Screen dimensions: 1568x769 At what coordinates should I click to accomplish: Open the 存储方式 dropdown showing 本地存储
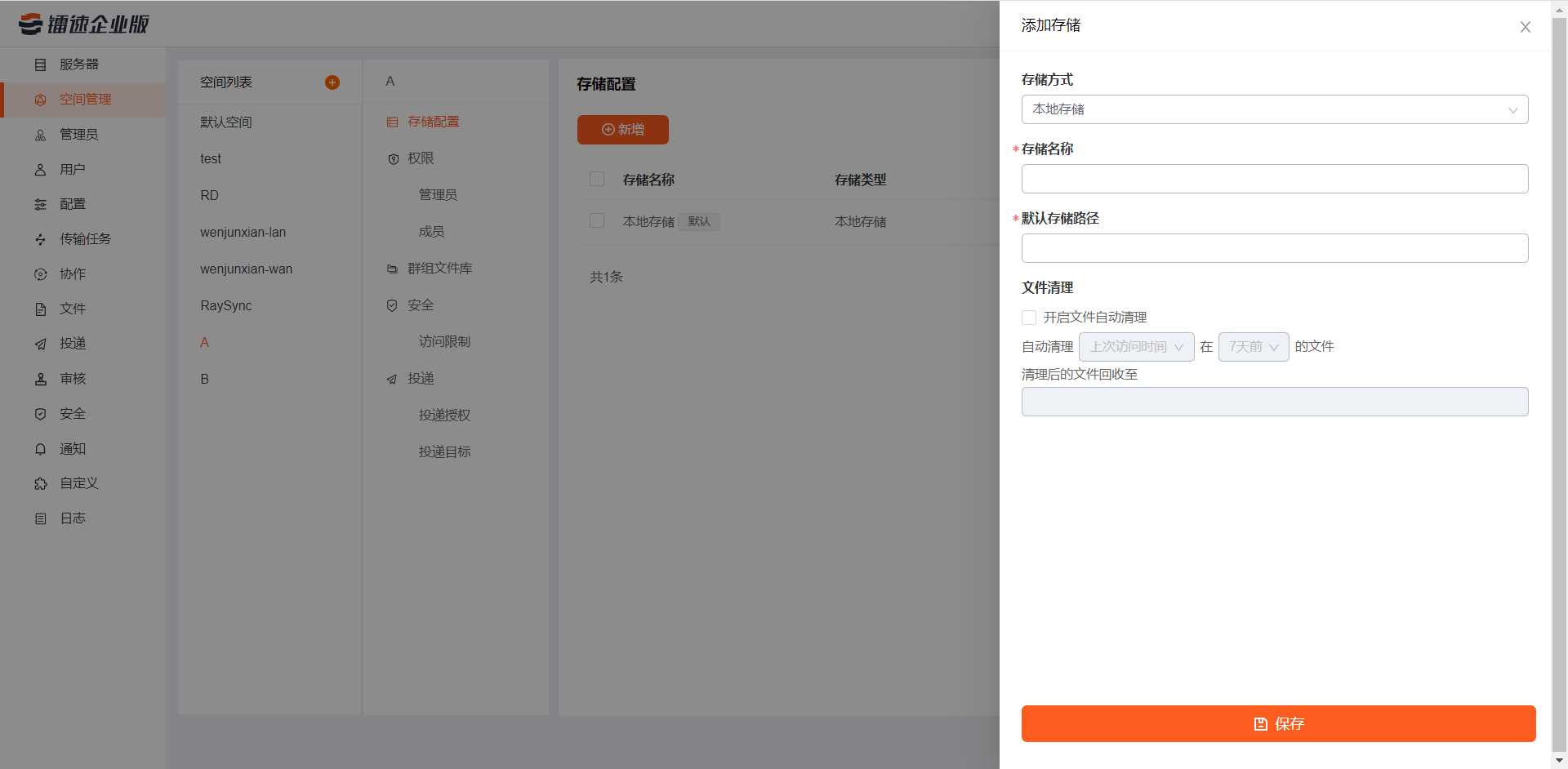click(1274, 109)
